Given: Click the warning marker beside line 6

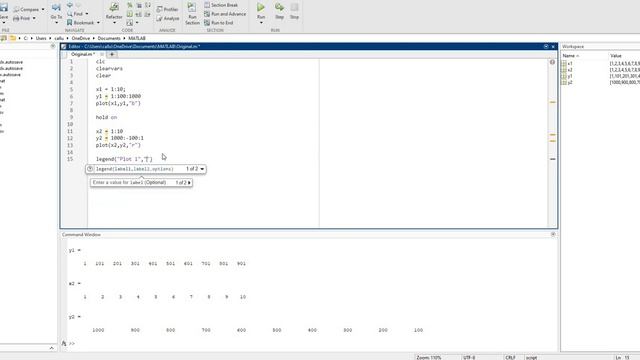Looking at the screenshot, I should [x=553, y=102].
